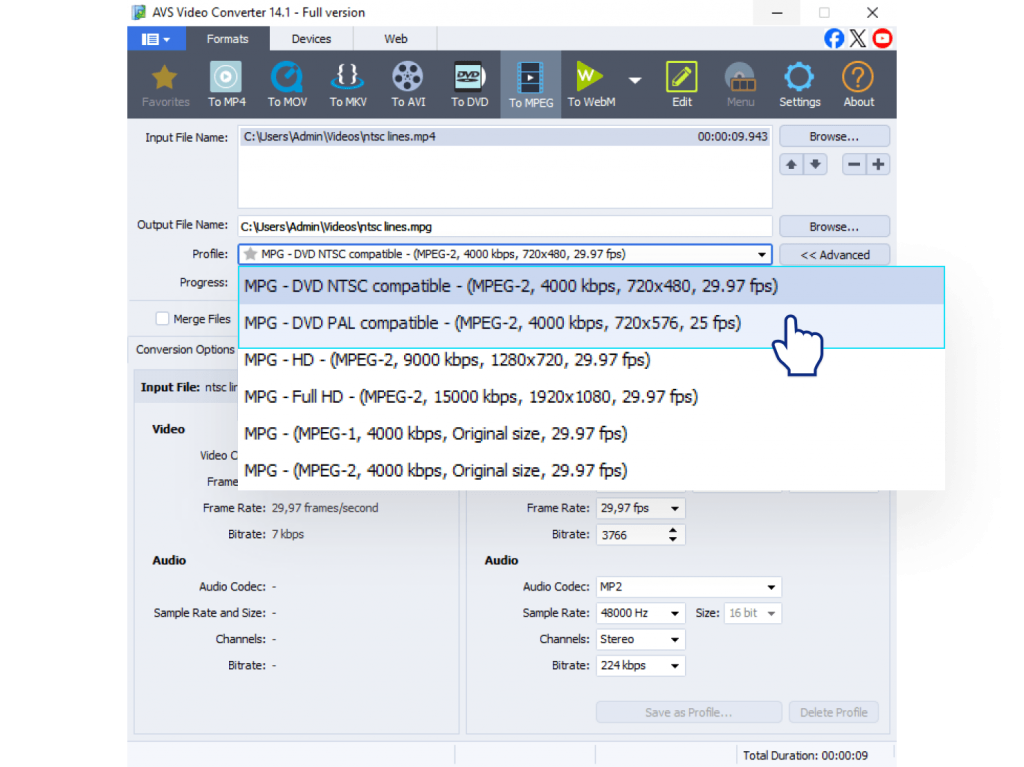
Task: Toggle the favorite star in Profile box
Action: point(250,254)
